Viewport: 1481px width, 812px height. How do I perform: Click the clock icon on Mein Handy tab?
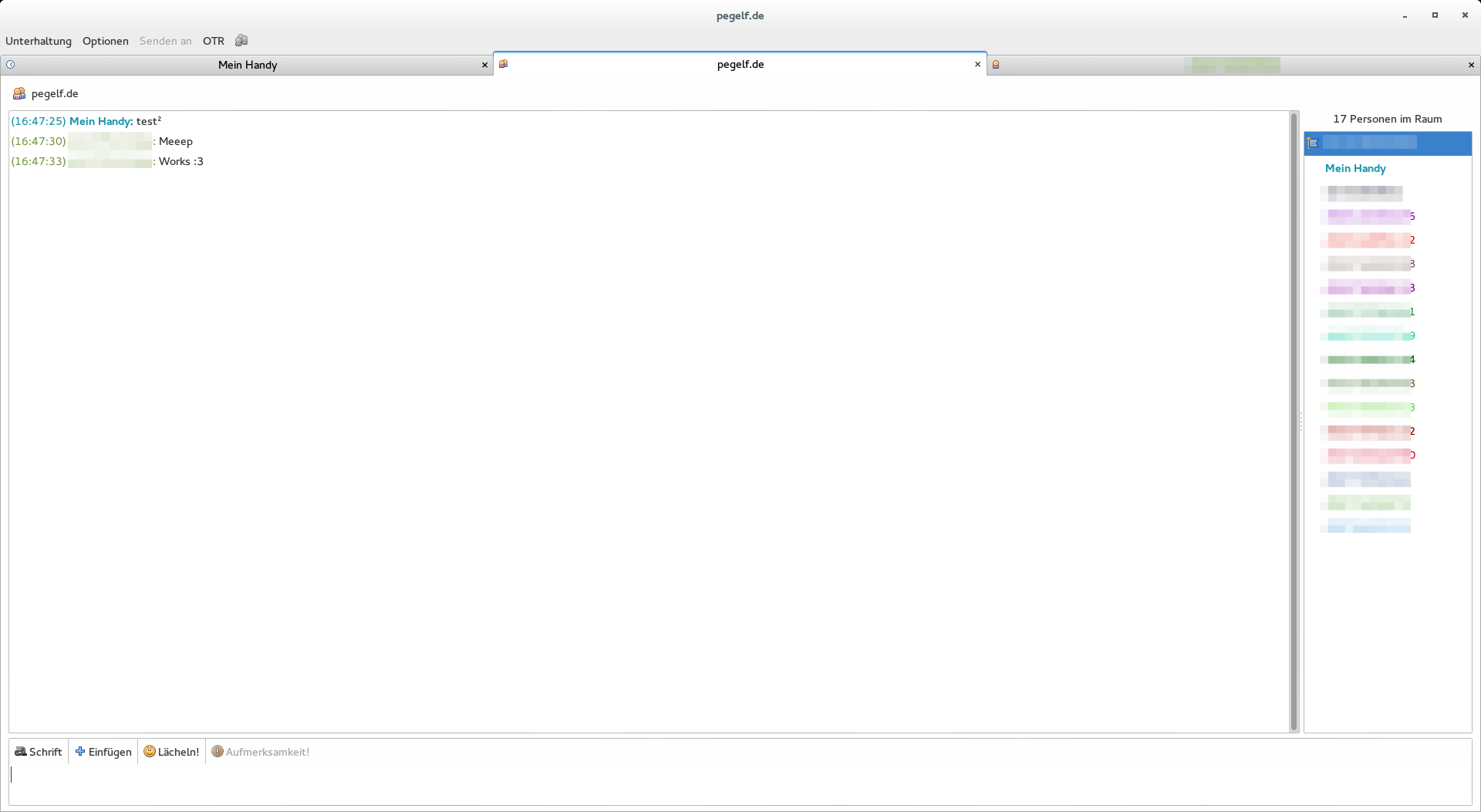click(x=11, y=65)
